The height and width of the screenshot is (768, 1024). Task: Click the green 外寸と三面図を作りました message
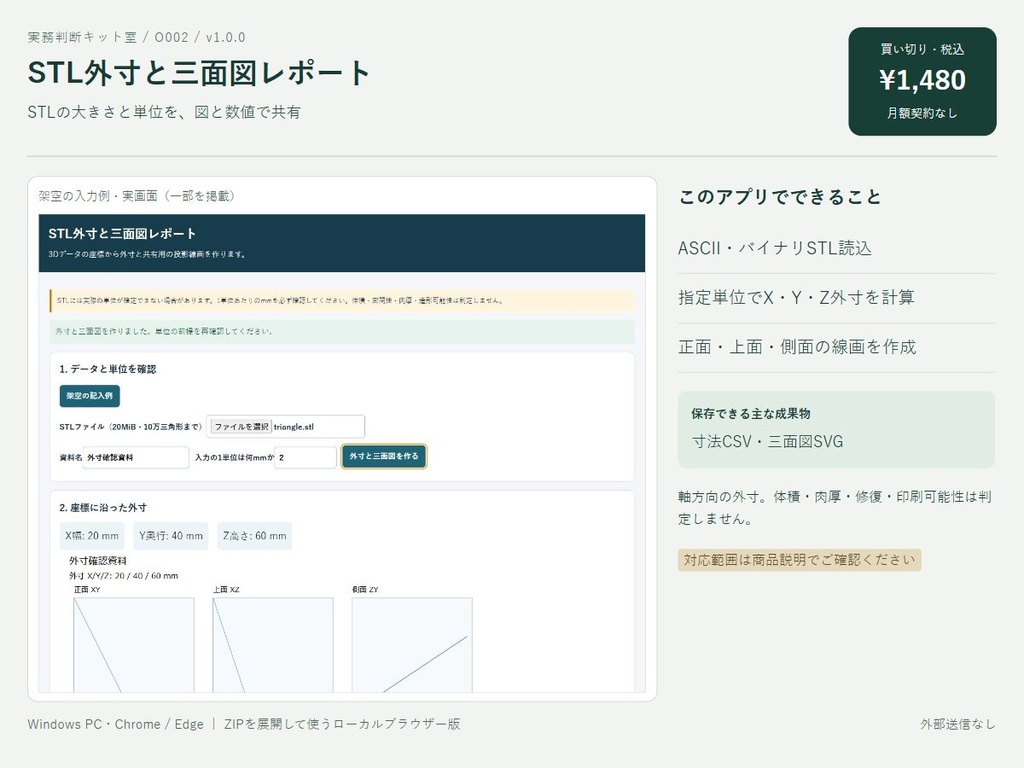(342, 331)
